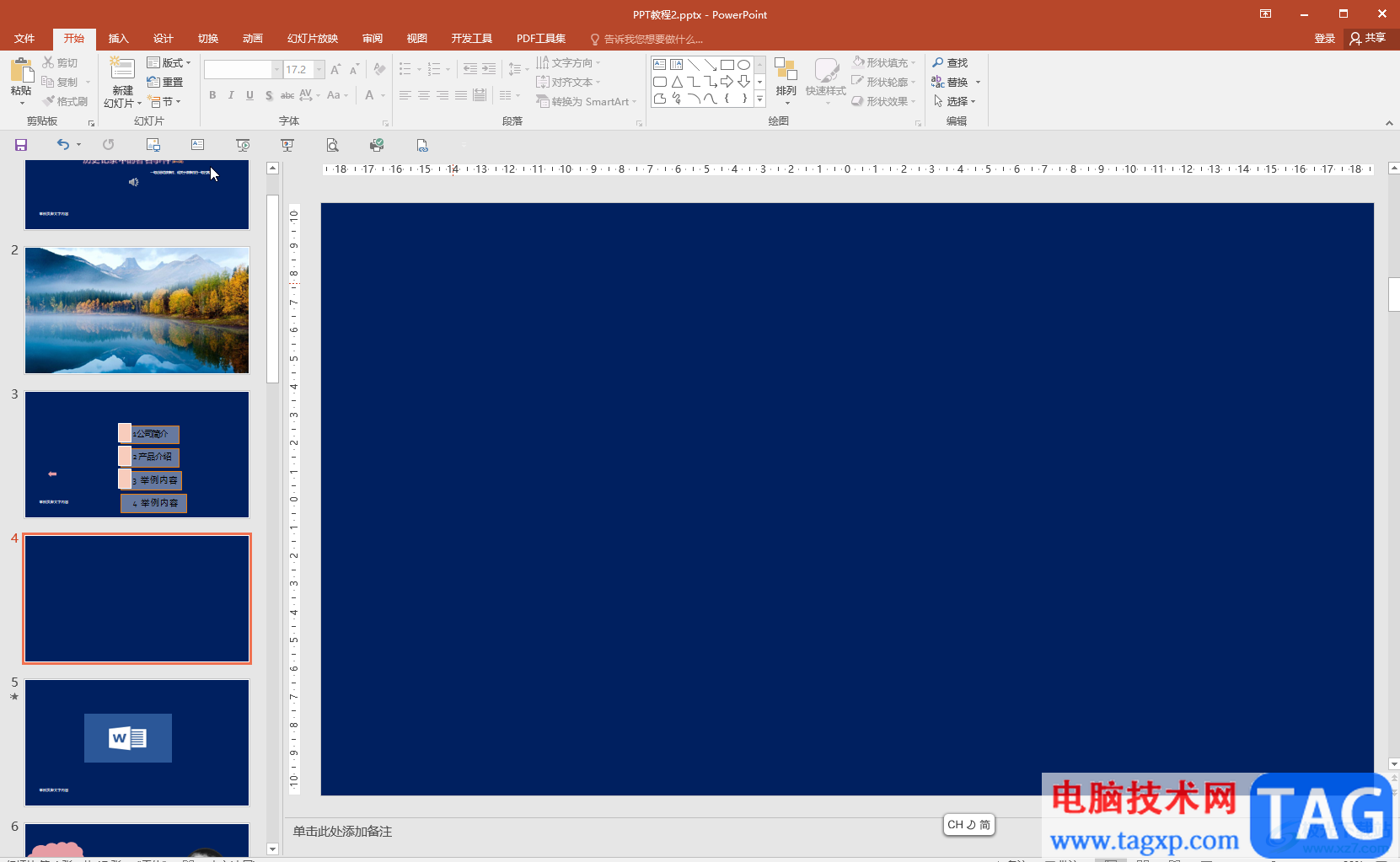Click the Undo arrow in quick access toolbar
This screenshot has height=862, width=1400.
(x=63, y=145)
